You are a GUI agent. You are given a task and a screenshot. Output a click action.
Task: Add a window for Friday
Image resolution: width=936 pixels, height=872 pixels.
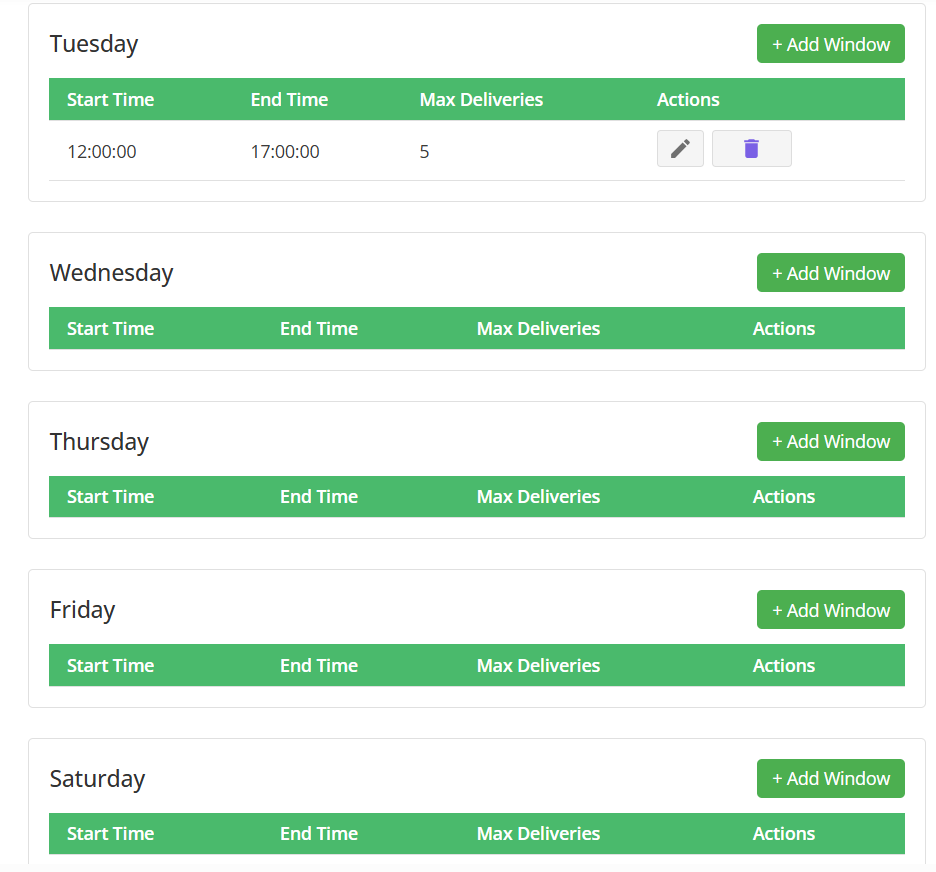[x=830, y=610]
